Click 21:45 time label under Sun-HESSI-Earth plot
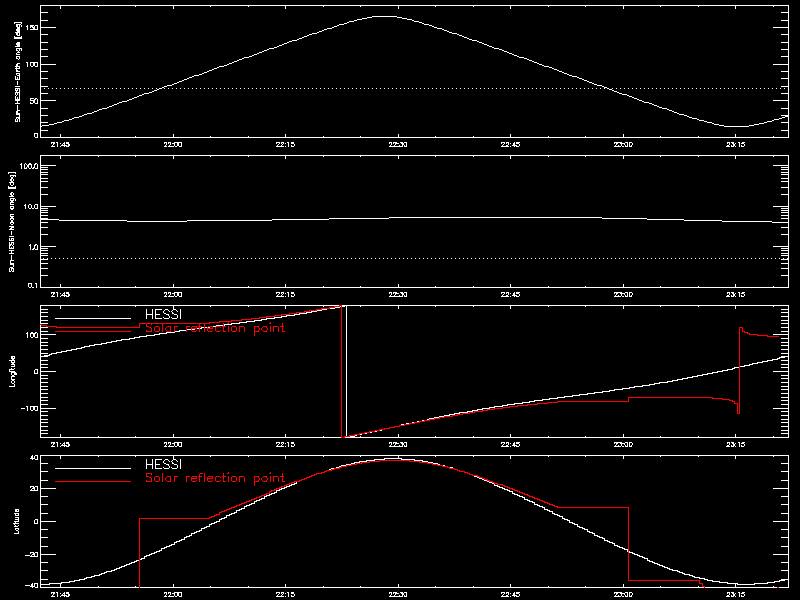The height and width of the screenshot is (600, 800). (61, 144)
